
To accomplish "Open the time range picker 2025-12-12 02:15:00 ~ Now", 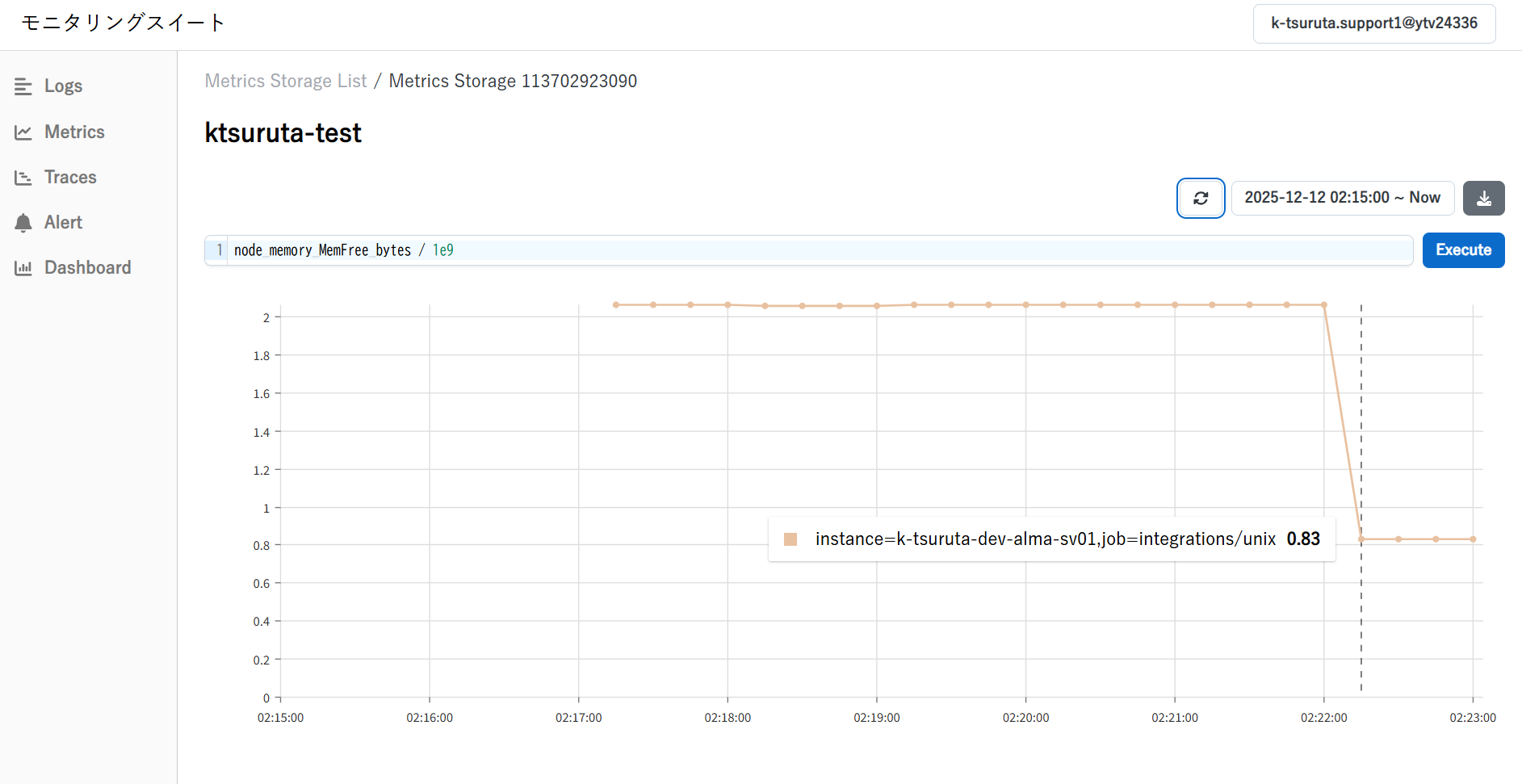I will (1342, 198).
